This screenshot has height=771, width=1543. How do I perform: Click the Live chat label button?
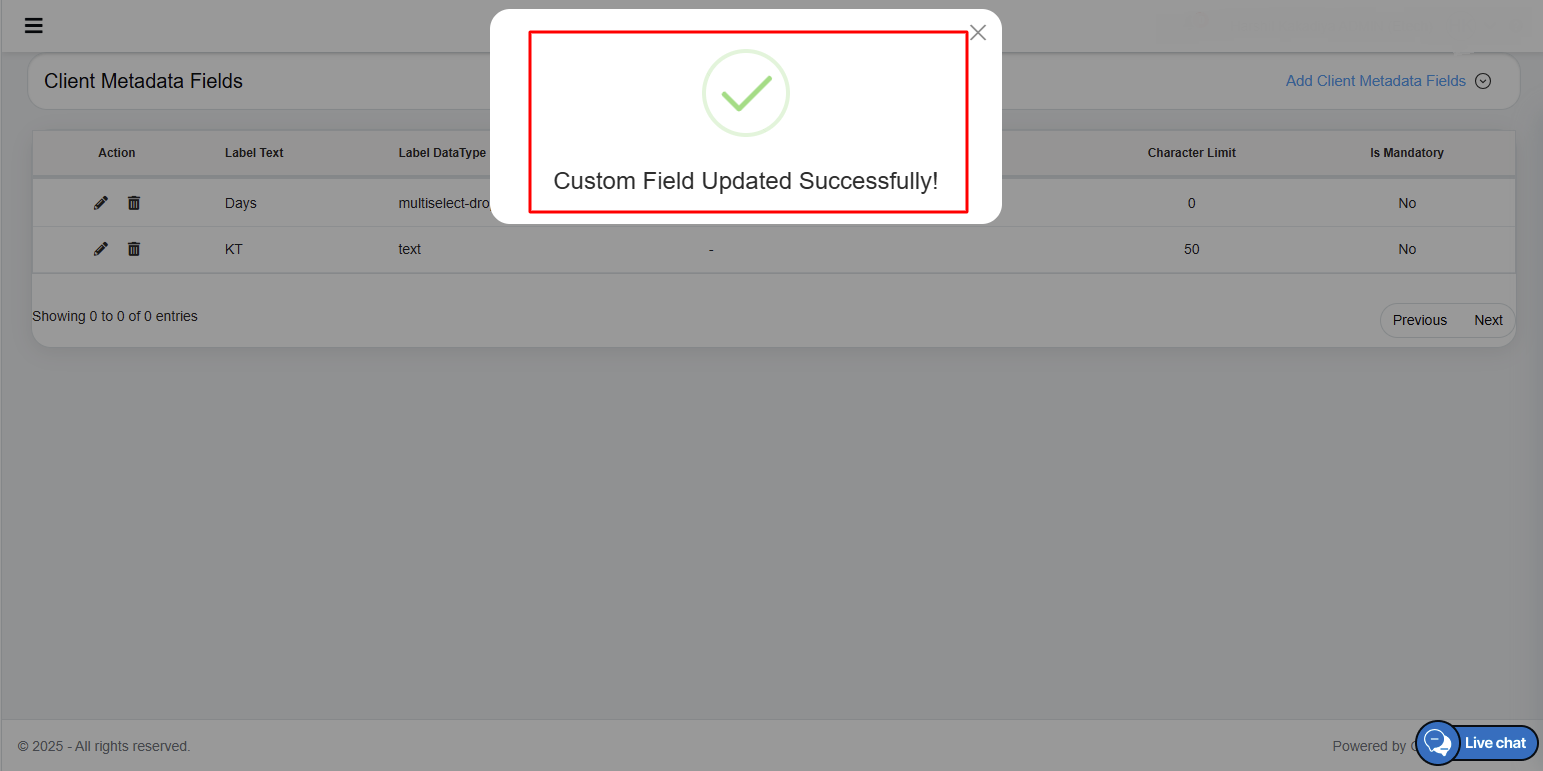tap(1495, 743)
